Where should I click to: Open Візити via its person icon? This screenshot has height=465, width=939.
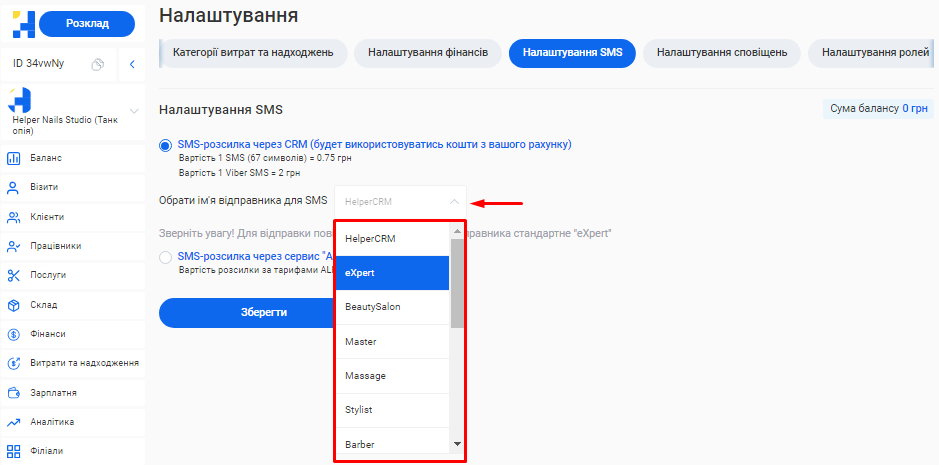[14, 187]
